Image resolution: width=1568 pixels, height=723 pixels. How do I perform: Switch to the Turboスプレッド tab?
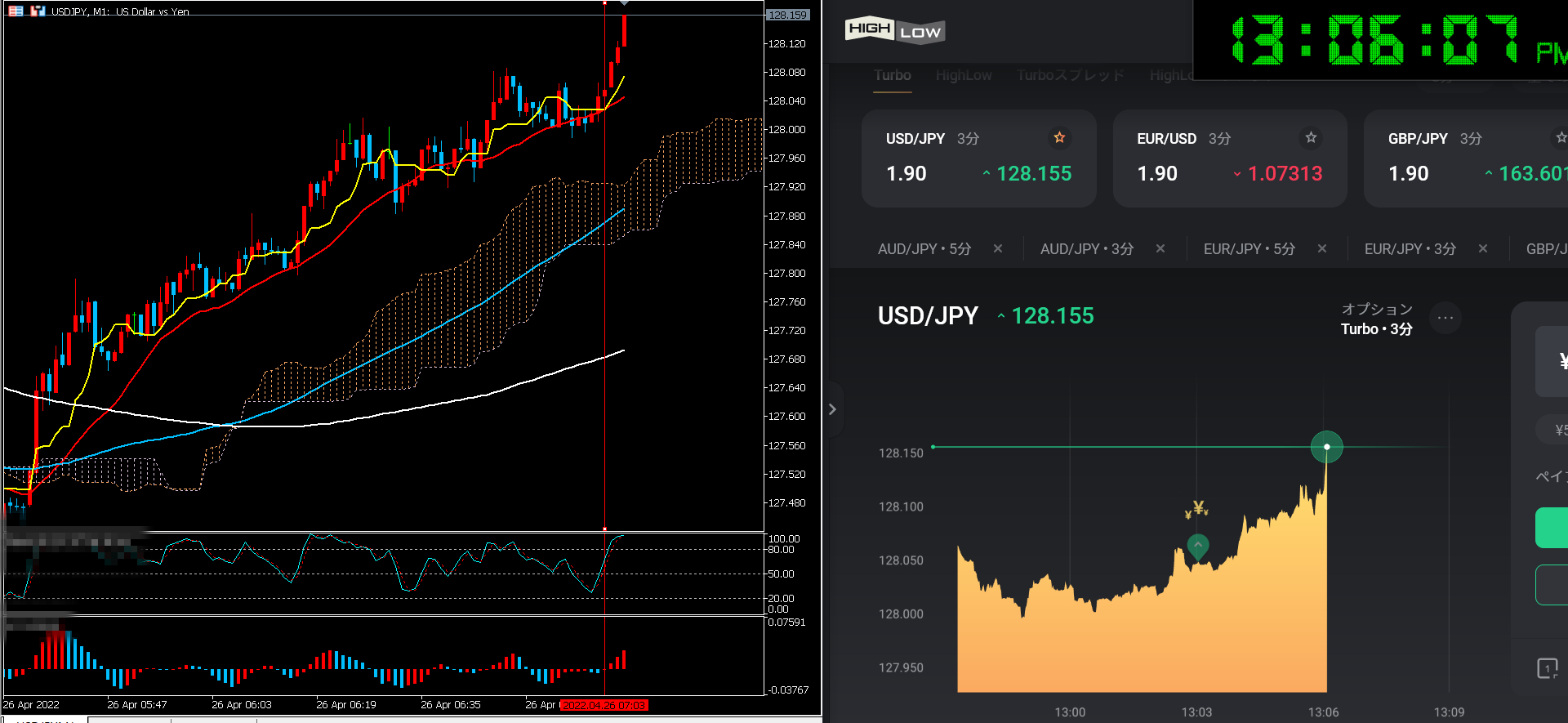1070,75
